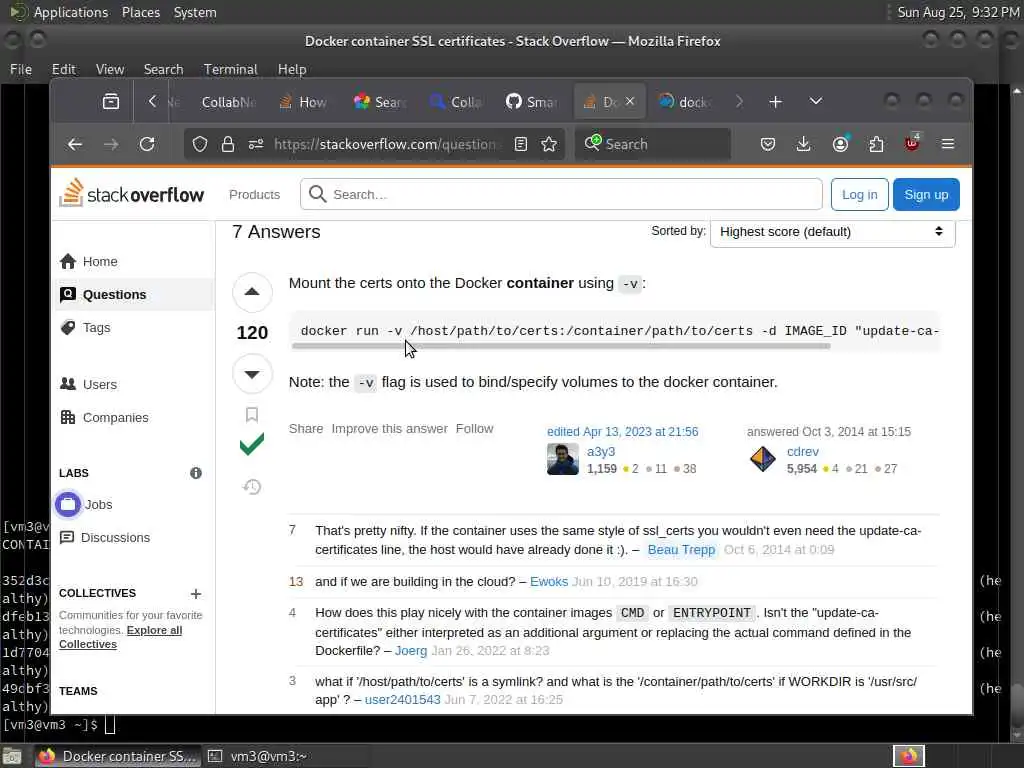1024x768 pixels.
Task: Open Firefox View tab icon
Action: pyautogui.click(x=111, y=102)
